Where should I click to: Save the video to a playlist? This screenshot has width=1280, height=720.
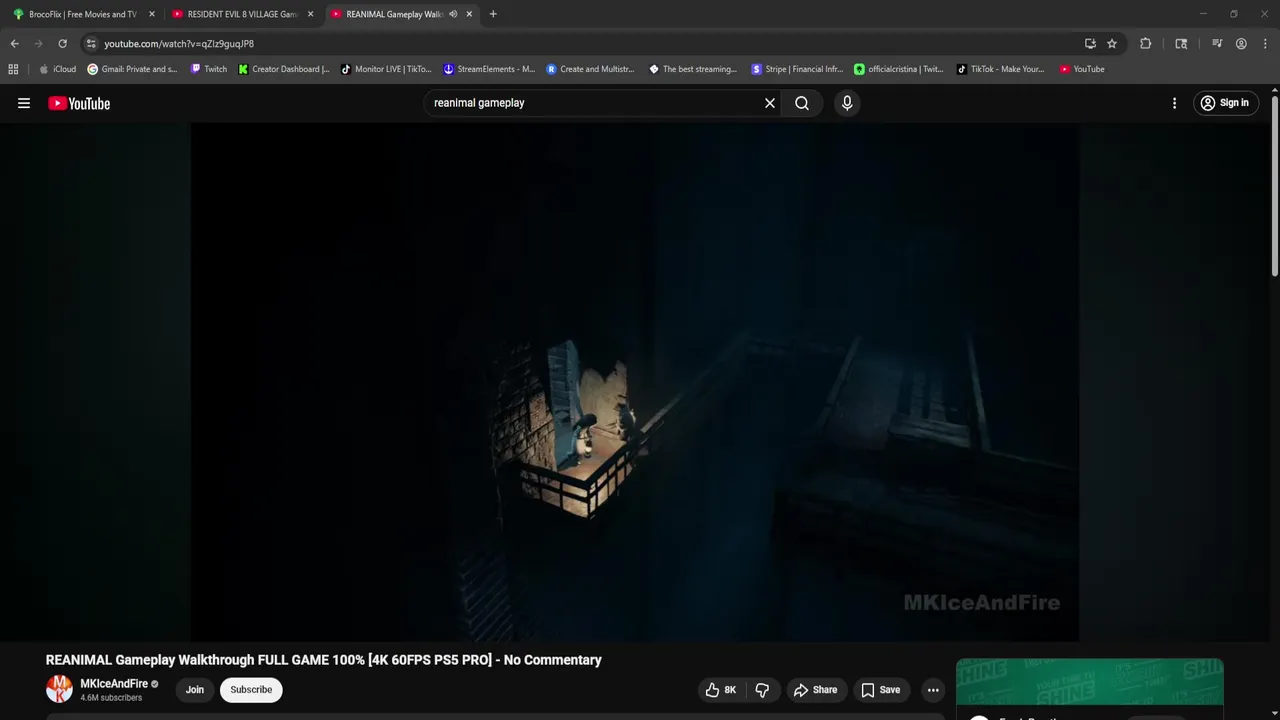click(x=881, y=690)
